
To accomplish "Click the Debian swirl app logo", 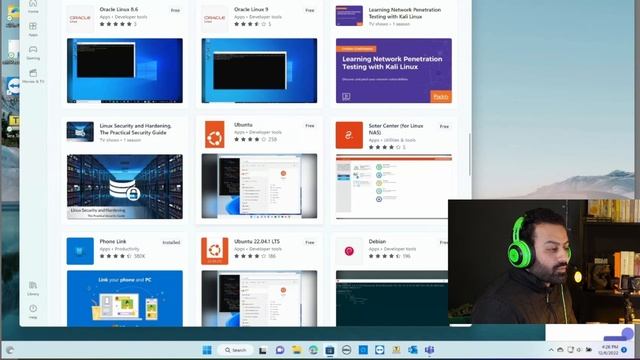I will click(x=349, y=251).
